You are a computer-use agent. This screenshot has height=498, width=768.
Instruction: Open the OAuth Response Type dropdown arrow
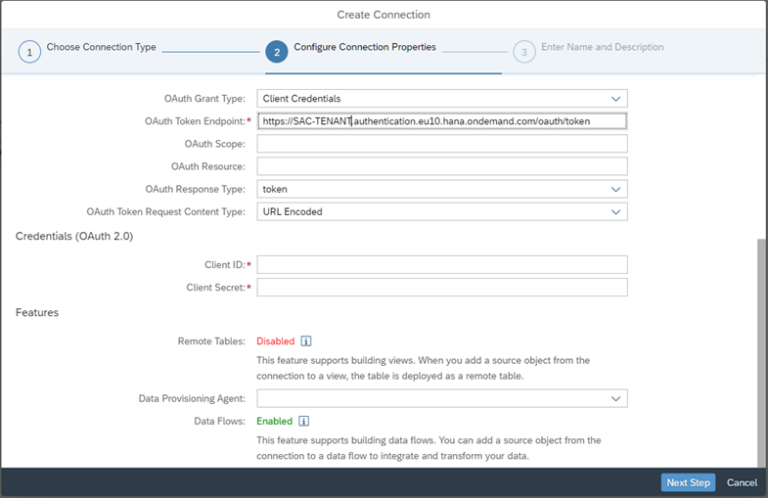[x=615, y=190]
